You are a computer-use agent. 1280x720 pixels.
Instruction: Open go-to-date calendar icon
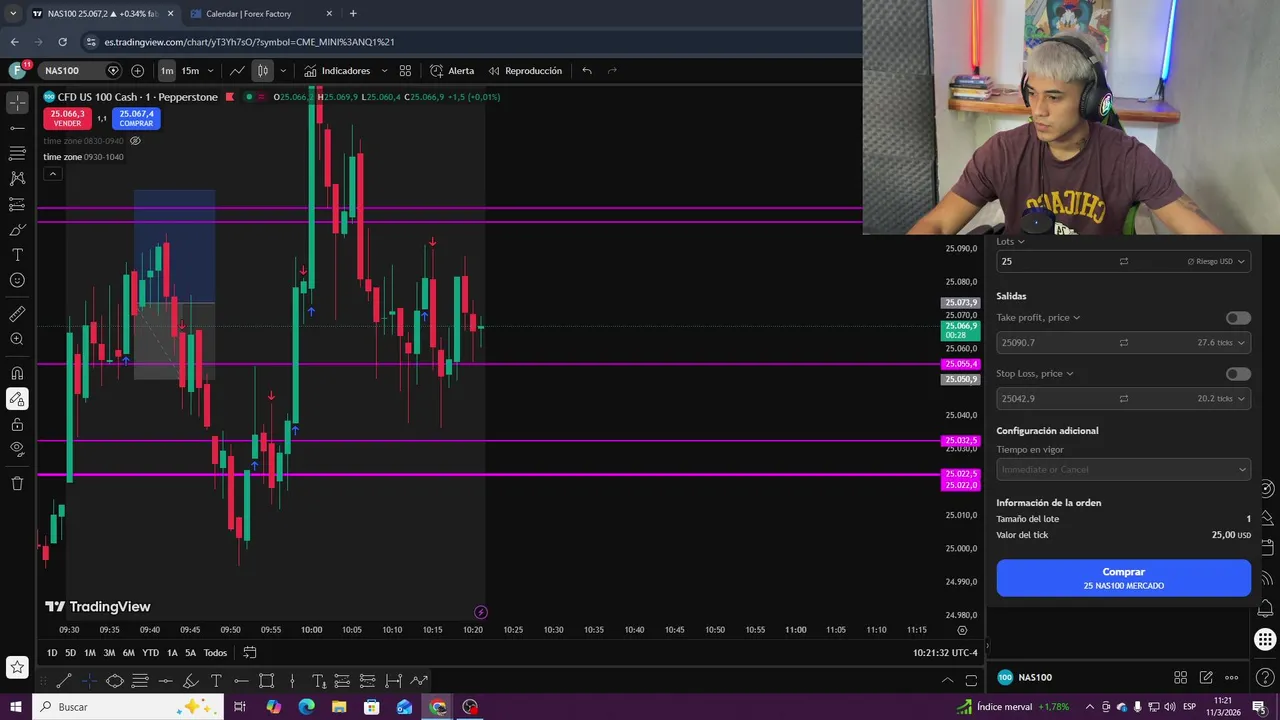[250, 653]
